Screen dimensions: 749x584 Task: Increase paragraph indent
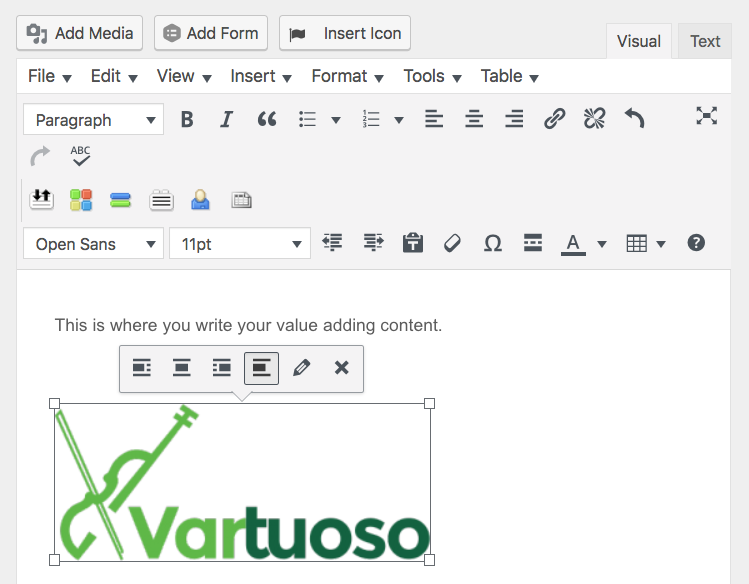tap(373, 243)
